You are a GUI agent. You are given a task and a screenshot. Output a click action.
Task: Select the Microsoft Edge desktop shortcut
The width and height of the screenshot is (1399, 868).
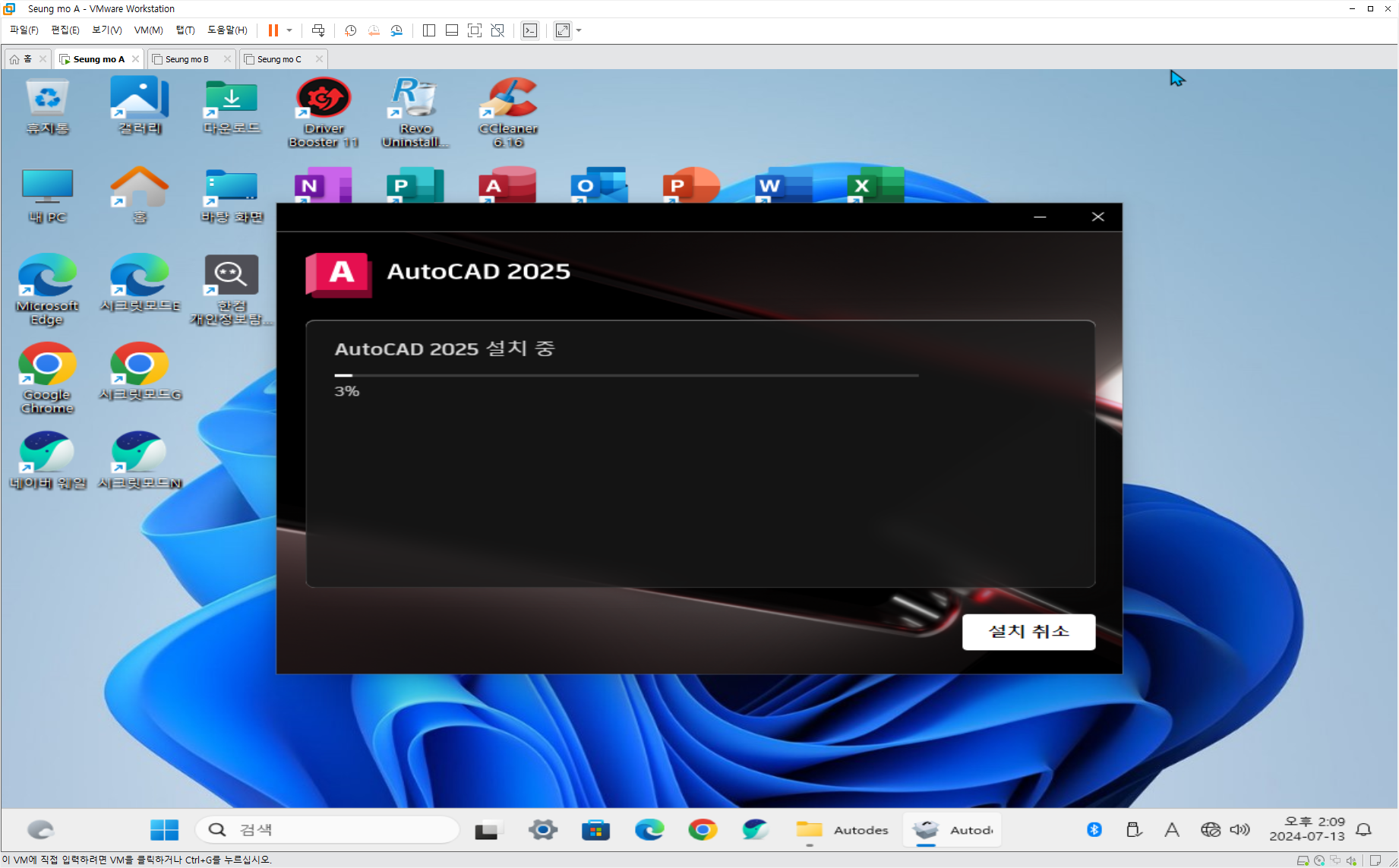(x=47, y=290)
